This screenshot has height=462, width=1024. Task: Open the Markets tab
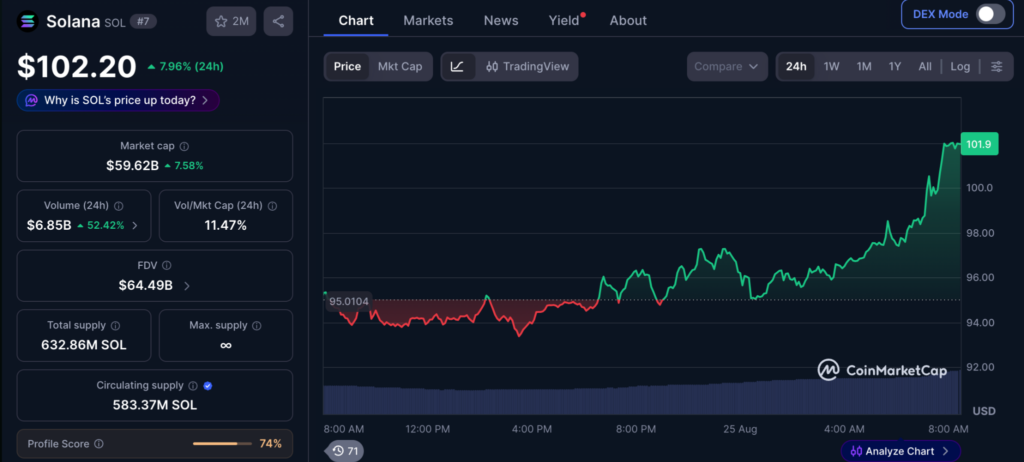click(428, 20)
